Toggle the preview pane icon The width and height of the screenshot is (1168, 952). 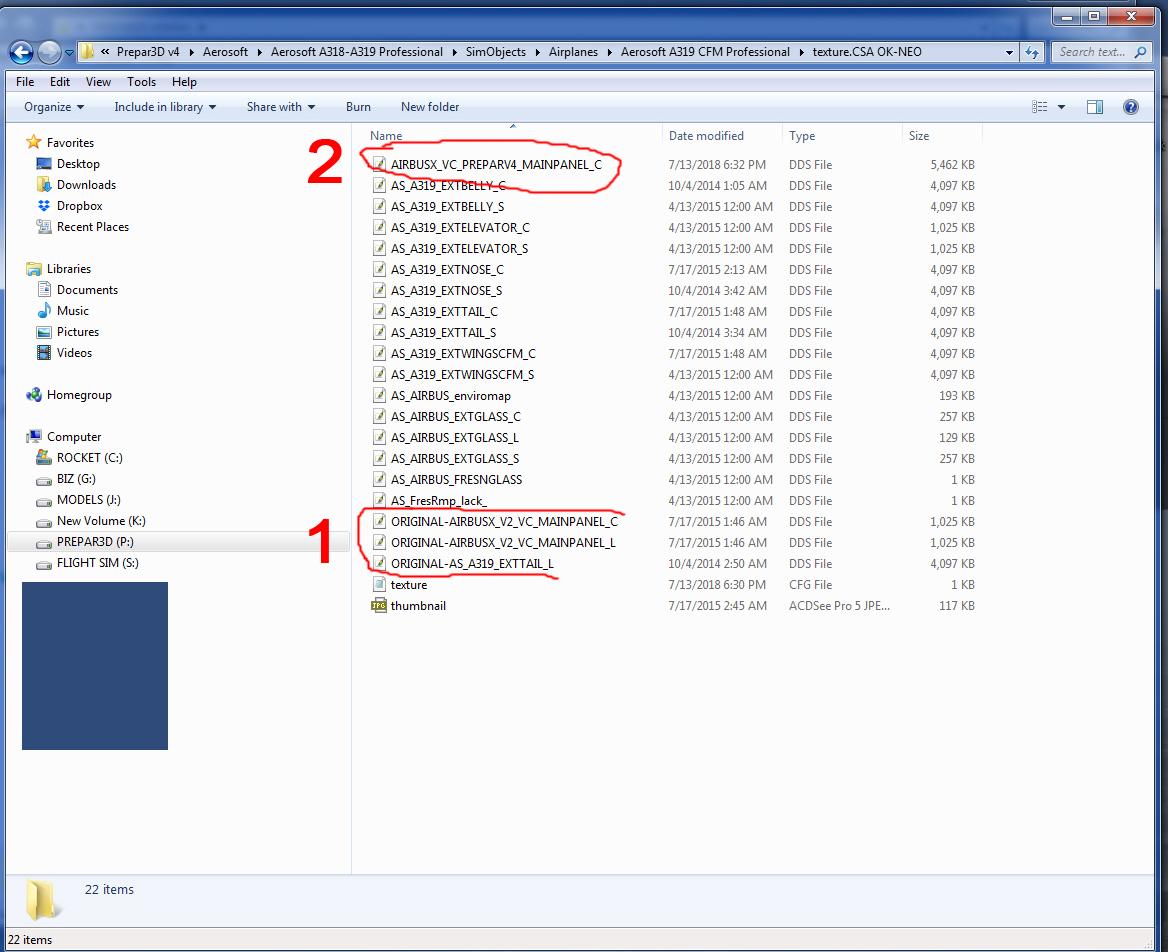1095,107
